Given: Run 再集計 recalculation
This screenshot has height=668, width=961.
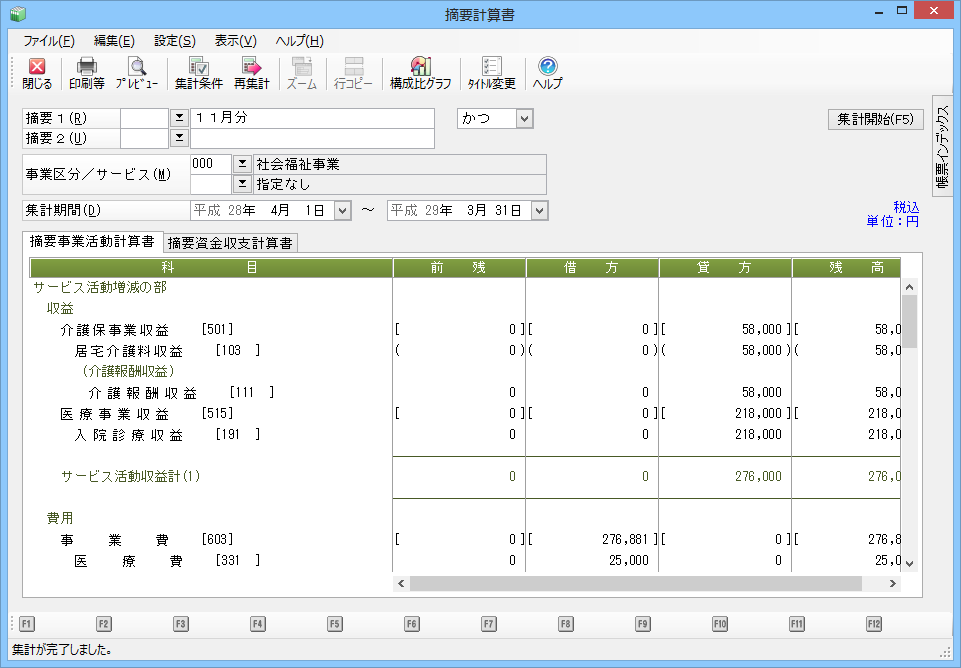Looking at the screenshot, I should coord(251,74).
